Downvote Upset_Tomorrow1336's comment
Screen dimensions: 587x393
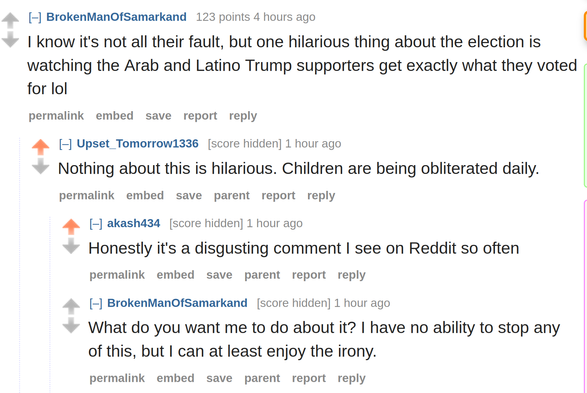(x=40, y=166)
